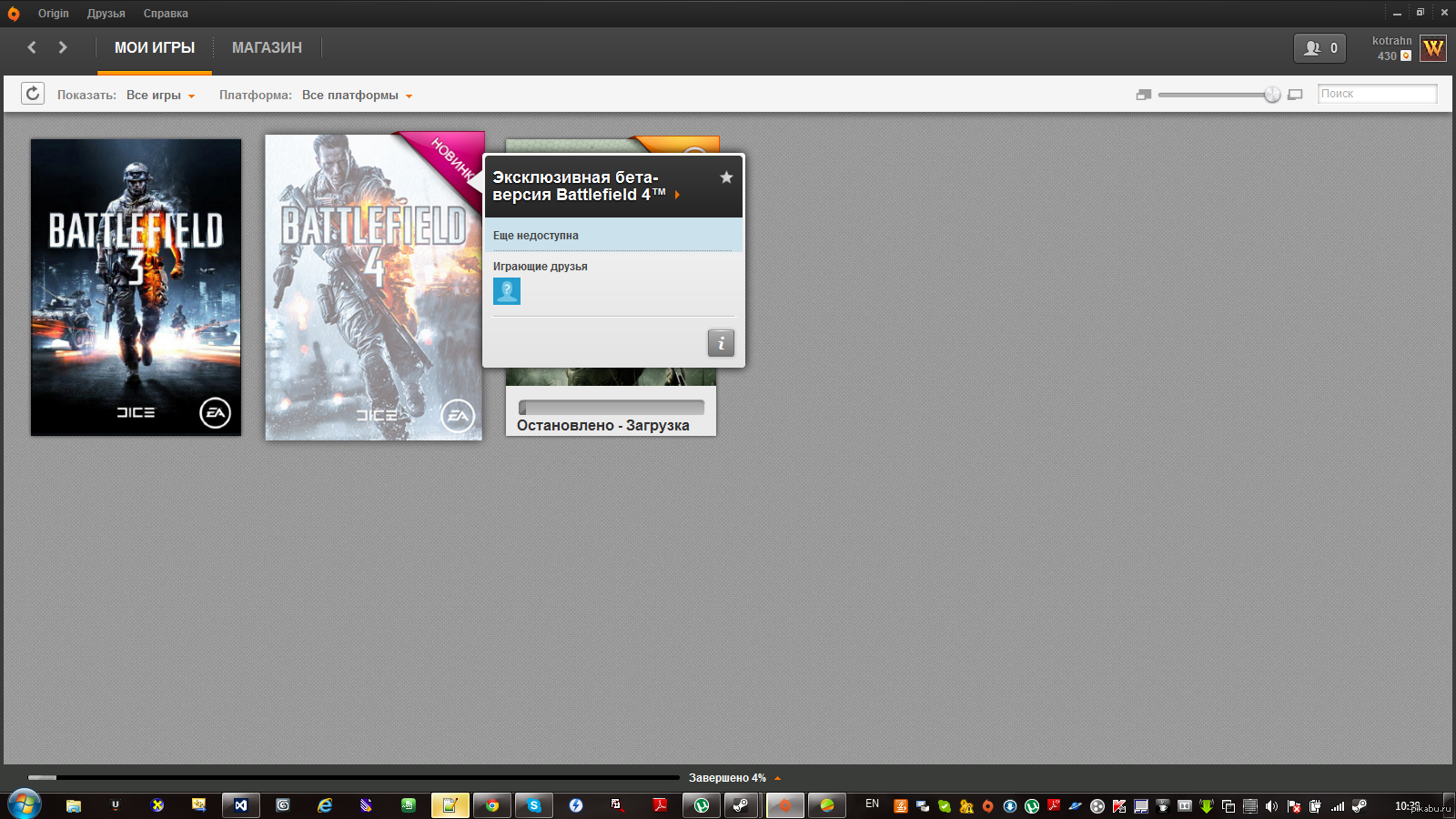The image size is (1456, 819).
Task: Go forward with the right arrow
Action: point(63,47)
